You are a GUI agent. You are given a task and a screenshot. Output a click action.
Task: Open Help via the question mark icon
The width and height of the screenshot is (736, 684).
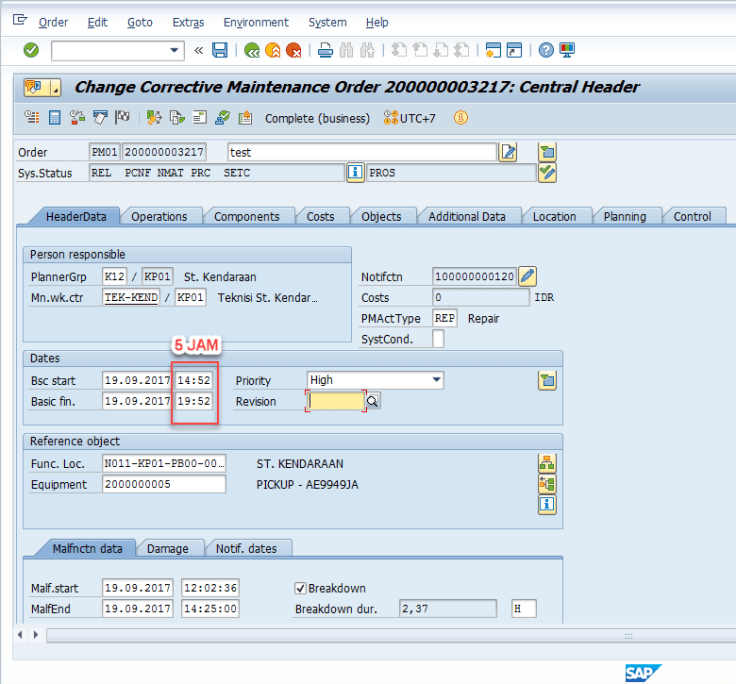coord(546,50)
